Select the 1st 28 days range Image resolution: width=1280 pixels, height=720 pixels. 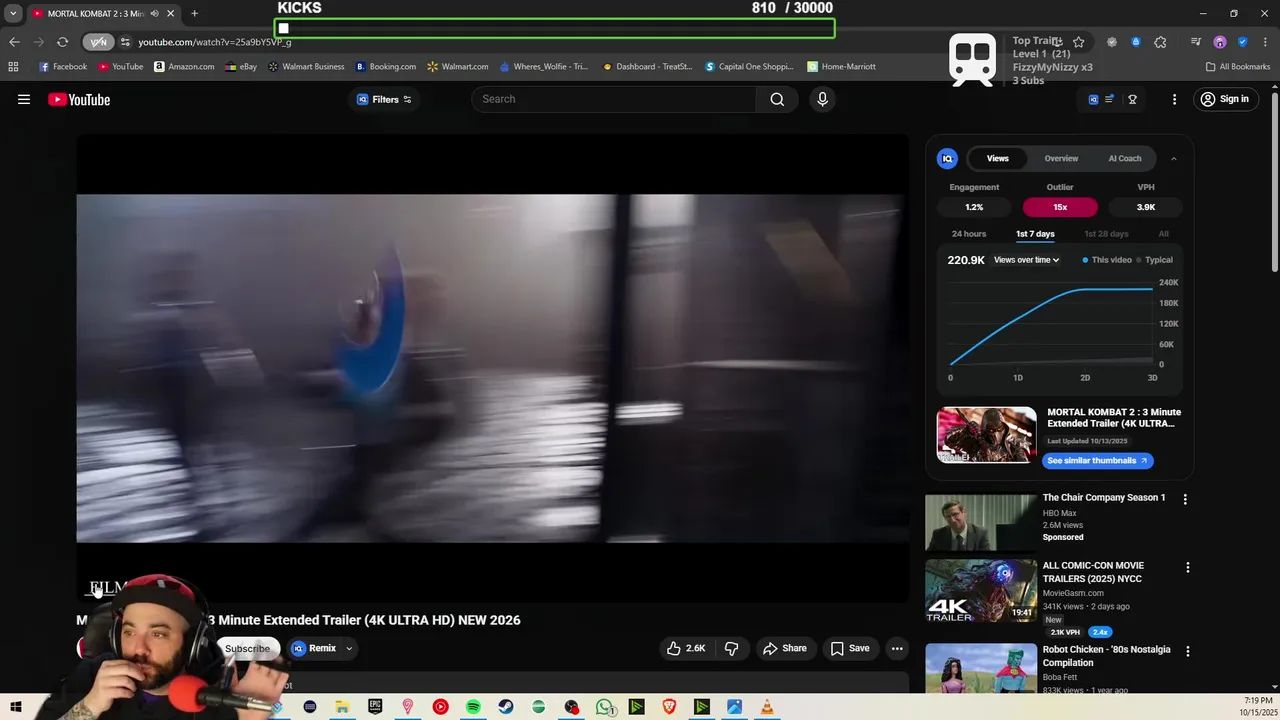click(1106, 234)
